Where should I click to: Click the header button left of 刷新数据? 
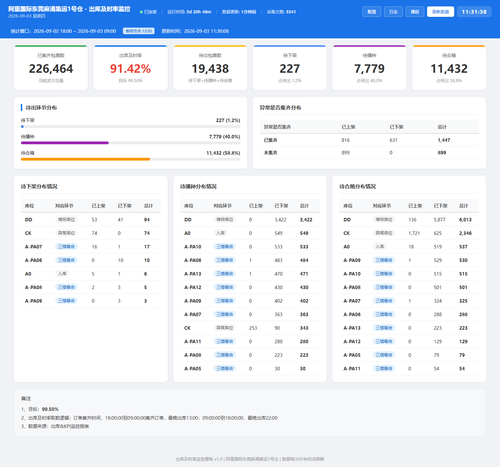(x=415, y=12)
